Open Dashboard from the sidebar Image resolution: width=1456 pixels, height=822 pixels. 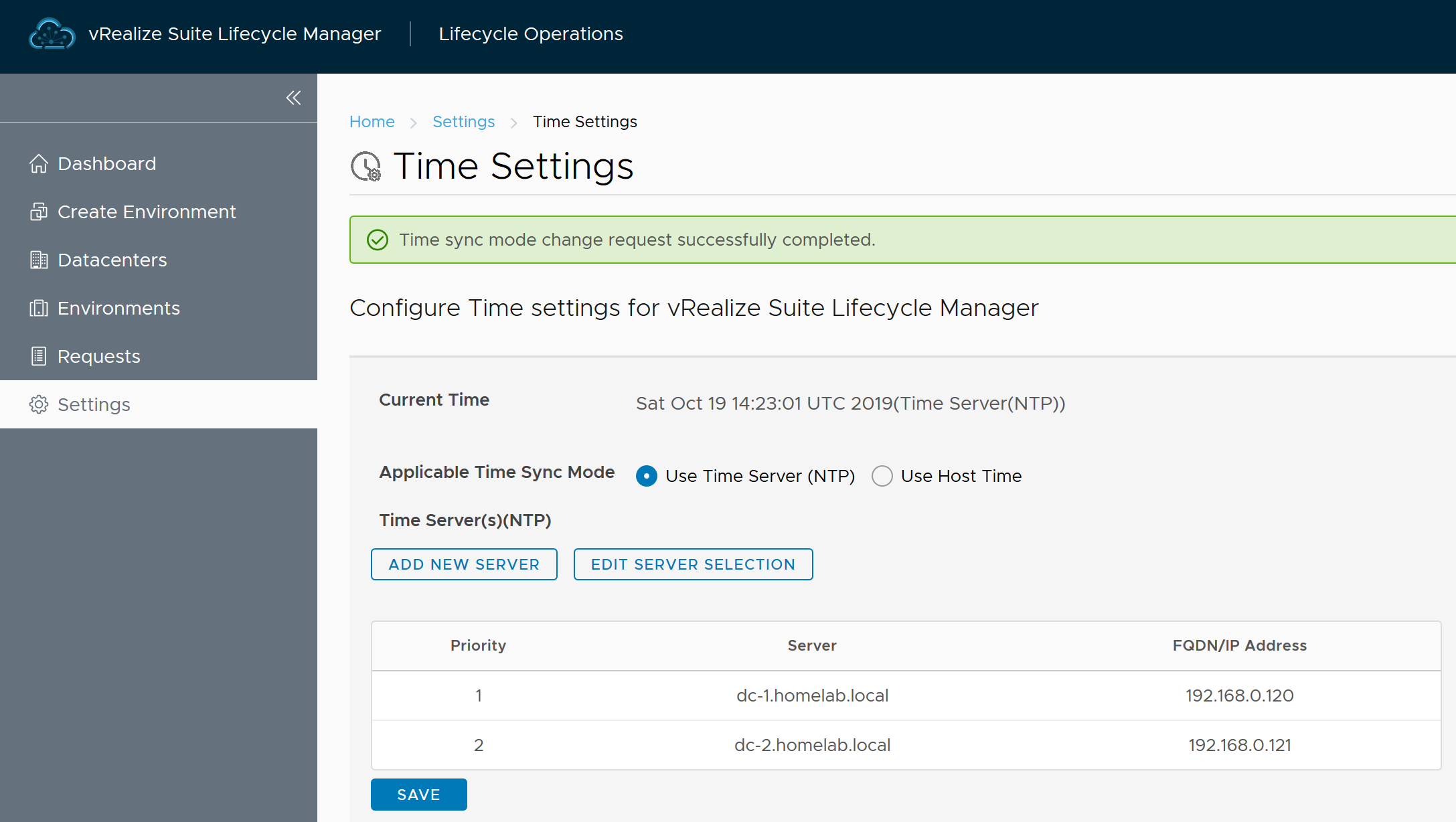159,163
